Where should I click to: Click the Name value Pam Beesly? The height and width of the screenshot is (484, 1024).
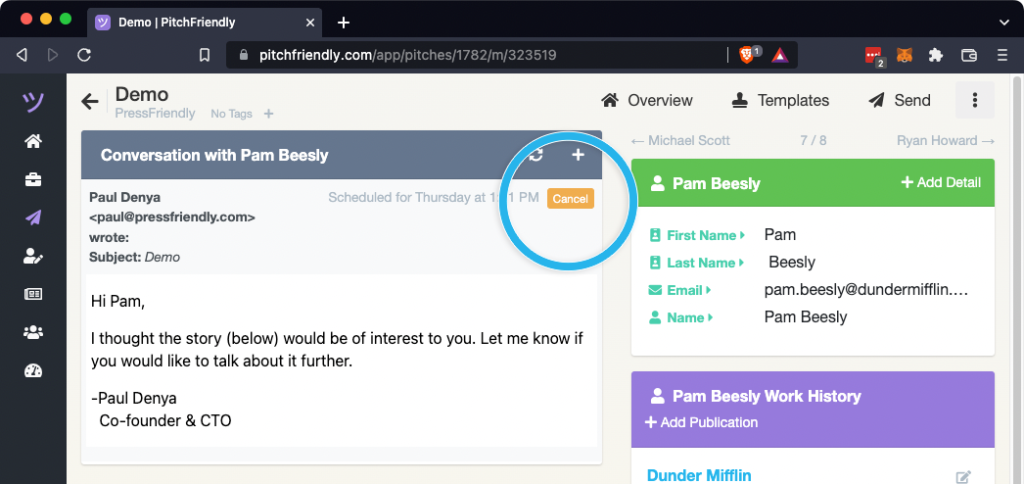(x=806, y=317)
